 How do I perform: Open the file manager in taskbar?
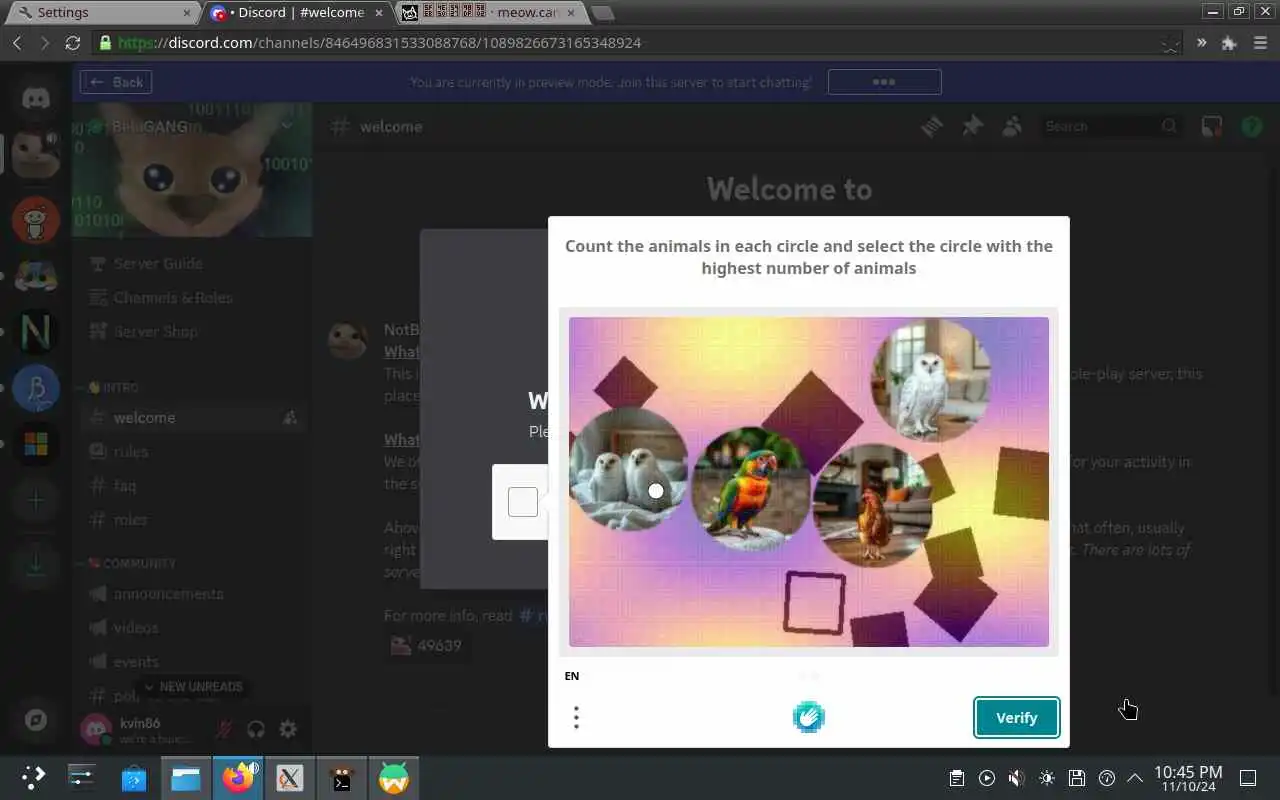tap(186, 778)
